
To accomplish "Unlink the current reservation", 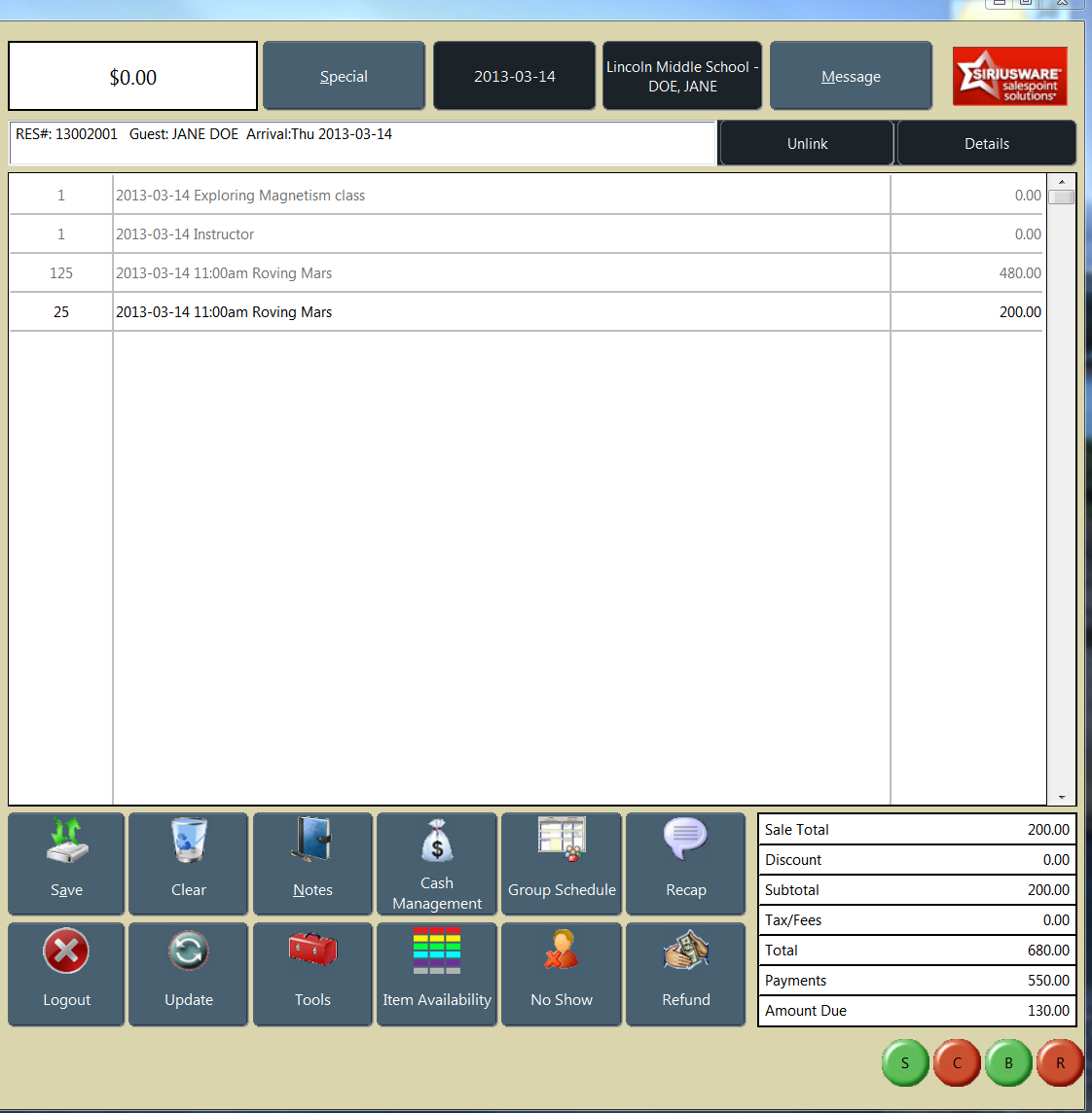I will (806, 142).
